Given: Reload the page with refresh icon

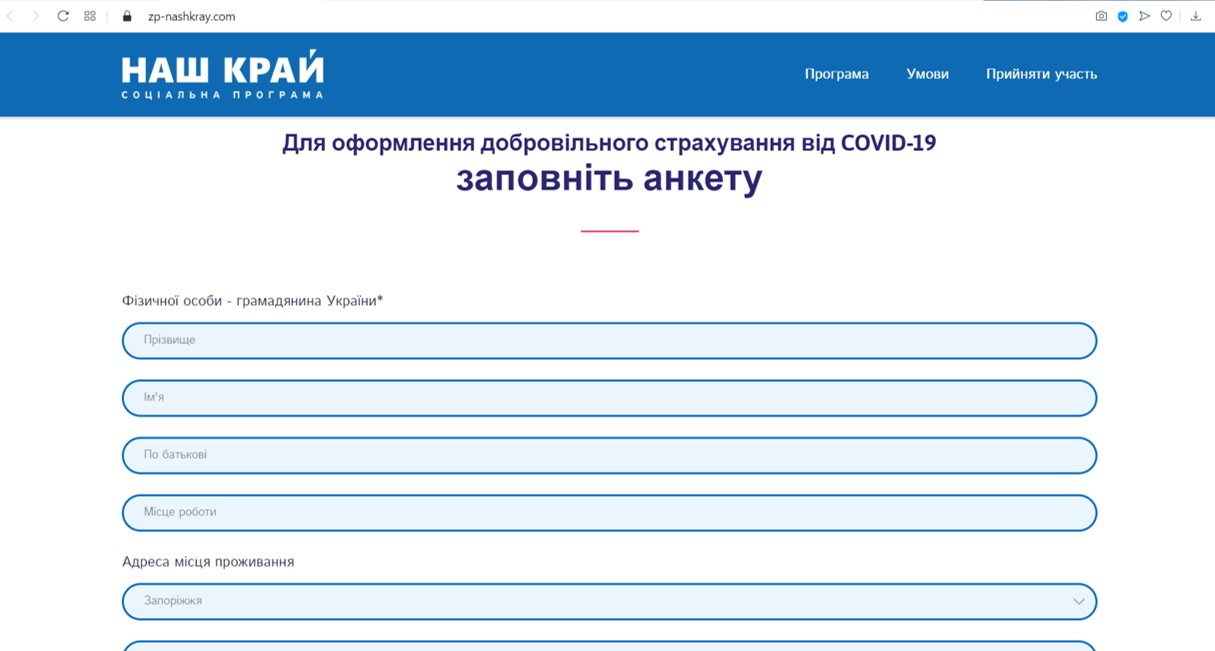Looking at the screenshot, I should pos(63,16).
